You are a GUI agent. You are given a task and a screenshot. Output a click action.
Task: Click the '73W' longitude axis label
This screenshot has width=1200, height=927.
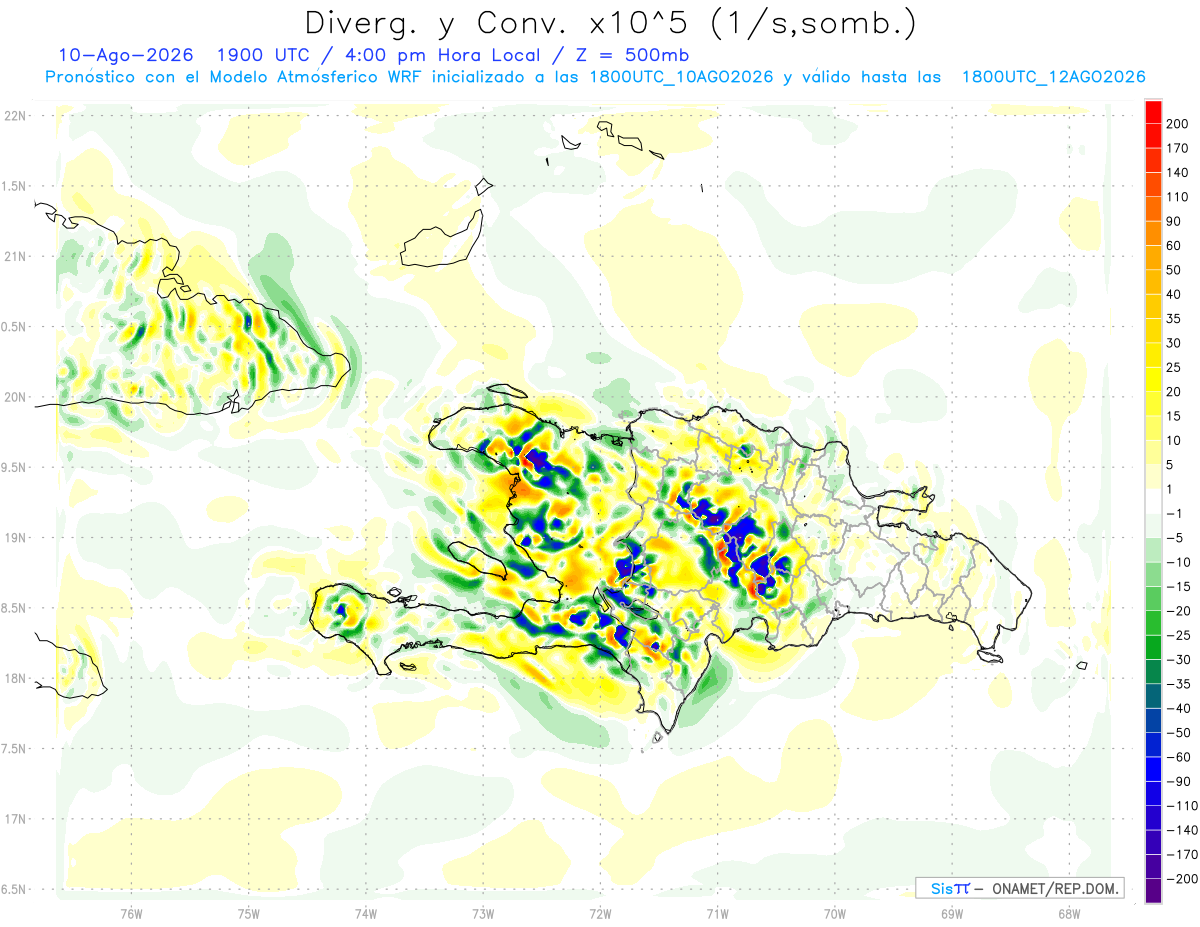(483, 915)
